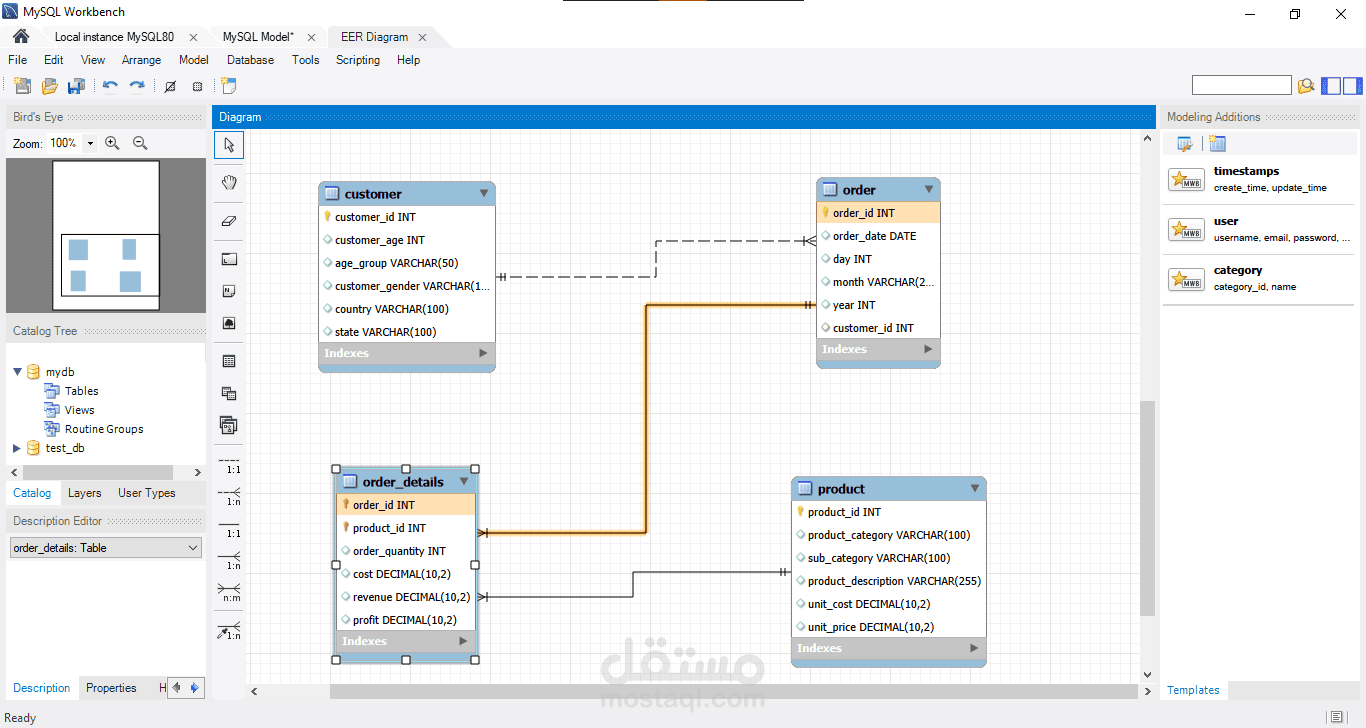
Task: Select the place image tool
Action: tap(229, 325)
